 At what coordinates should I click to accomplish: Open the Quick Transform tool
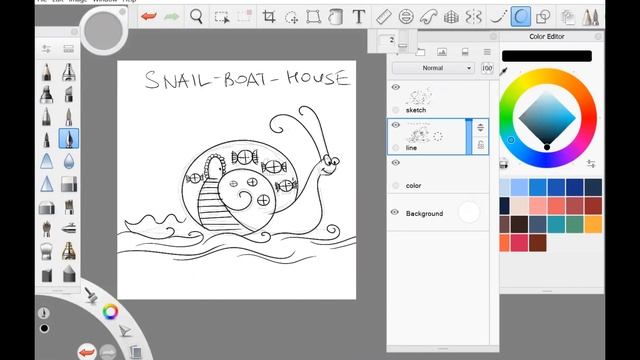pyautogui.click(x=244, y=17)
